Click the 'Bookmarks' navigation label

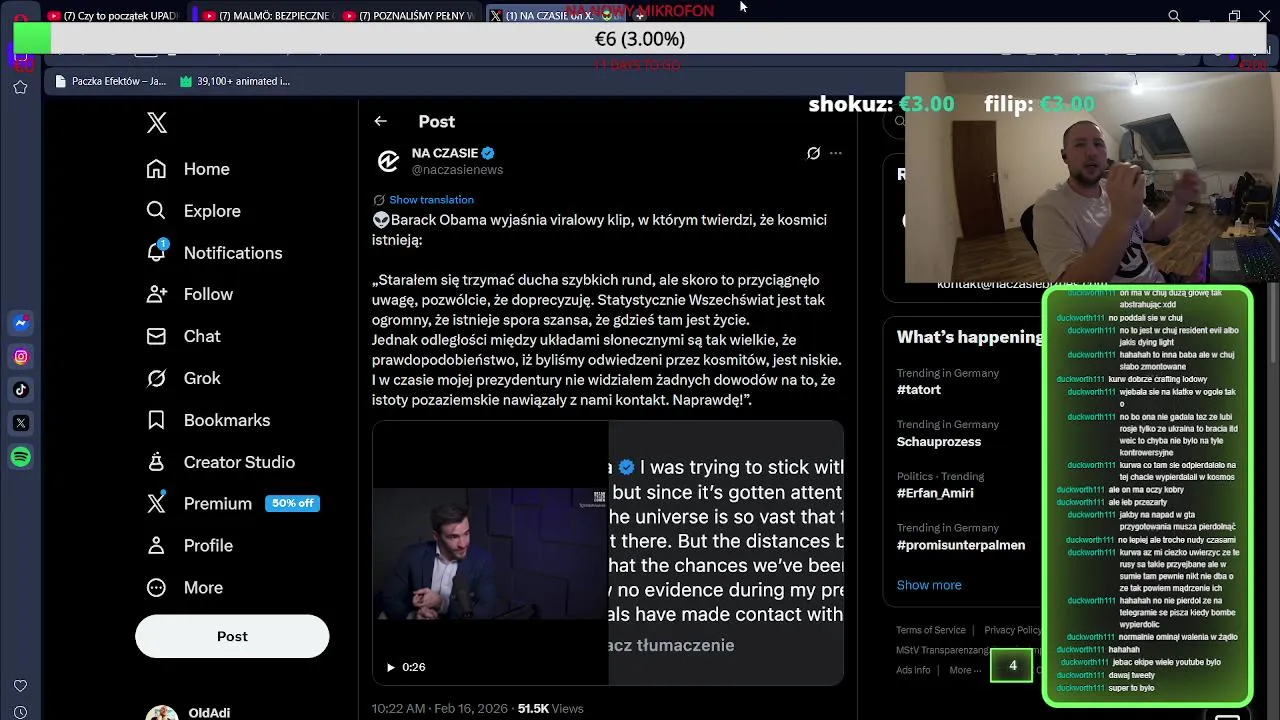click(x=227, y=420)
